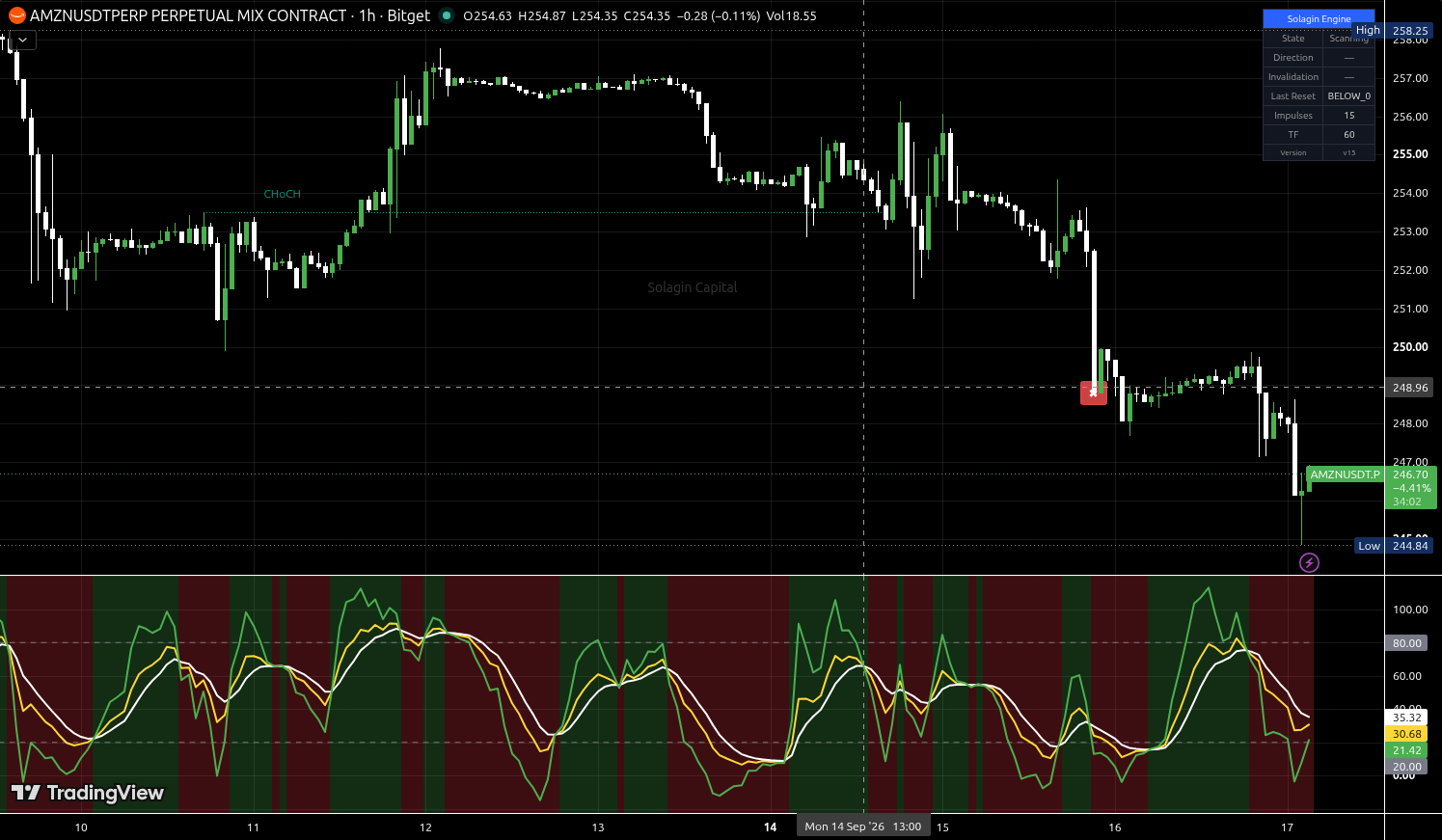The width and height of the screenshot is (1442, 840).
Task: Click date axis label 10
Action: point(81,827)
